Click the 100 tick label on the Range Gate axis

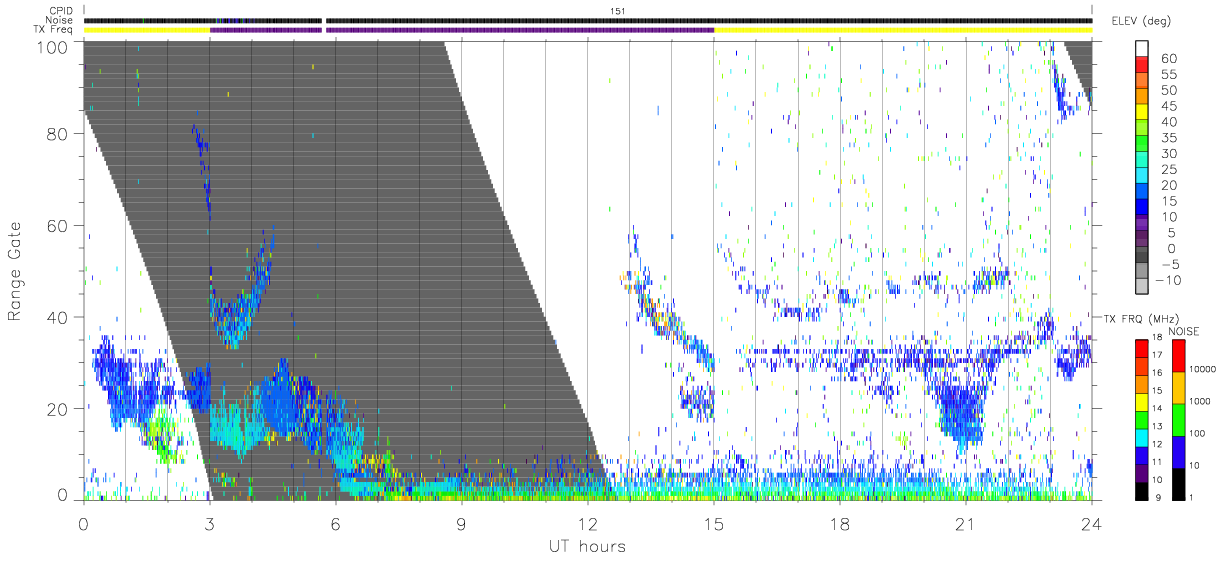pos(54,46)
